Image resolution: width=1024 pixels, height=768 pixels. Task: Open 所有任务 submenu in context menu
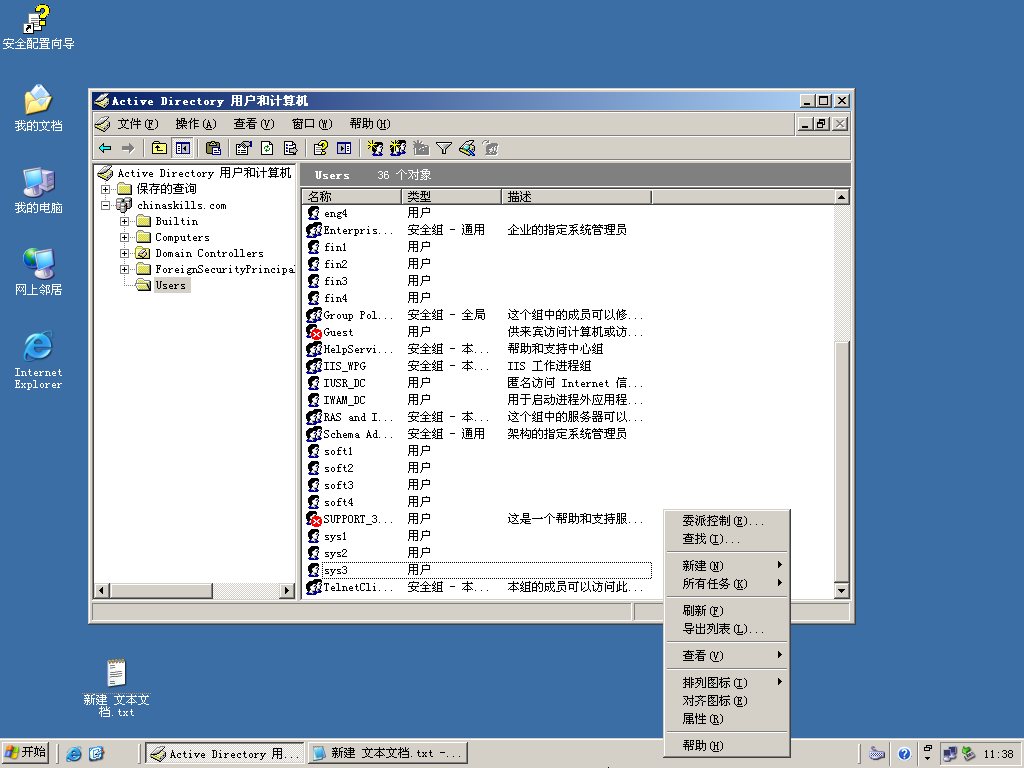(x=727, y=584)
